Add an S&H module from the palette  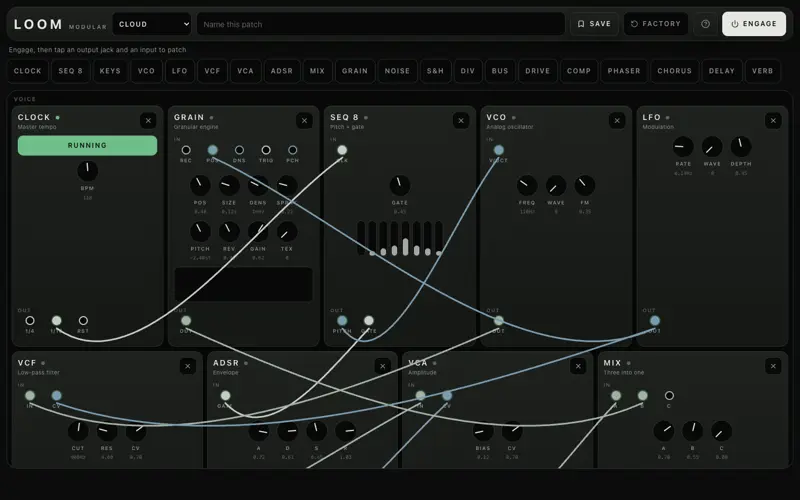tap(435, 71)
